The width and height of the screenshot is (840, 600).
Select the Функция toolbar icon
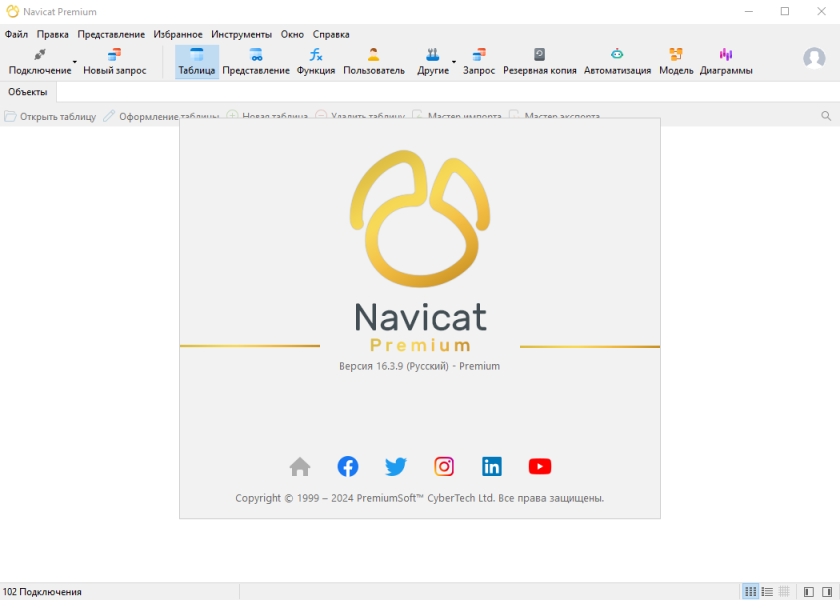[x=316, y=55]
